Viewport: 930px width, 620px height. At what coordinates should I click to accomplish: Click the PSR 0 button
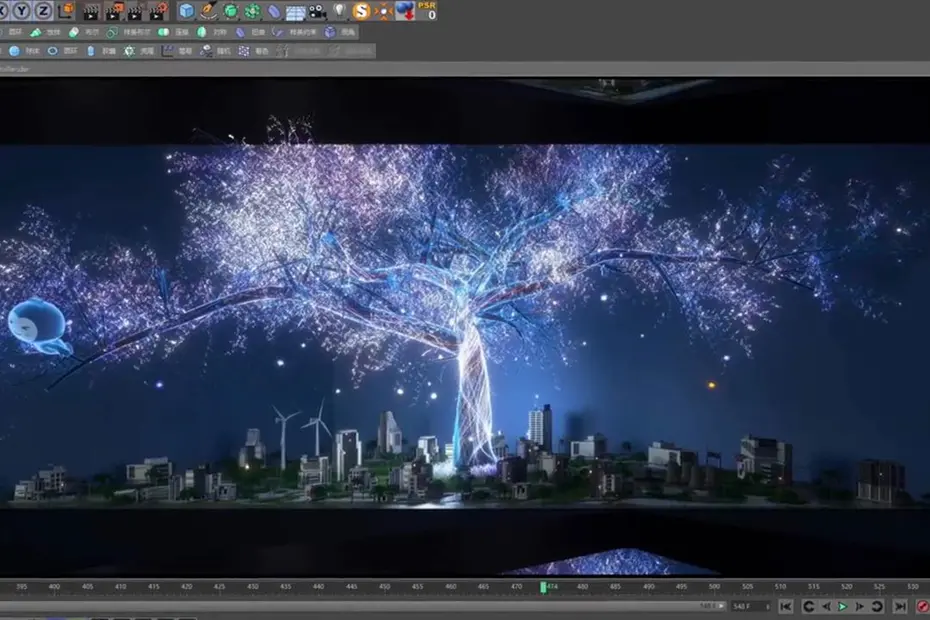coord(428,11)
